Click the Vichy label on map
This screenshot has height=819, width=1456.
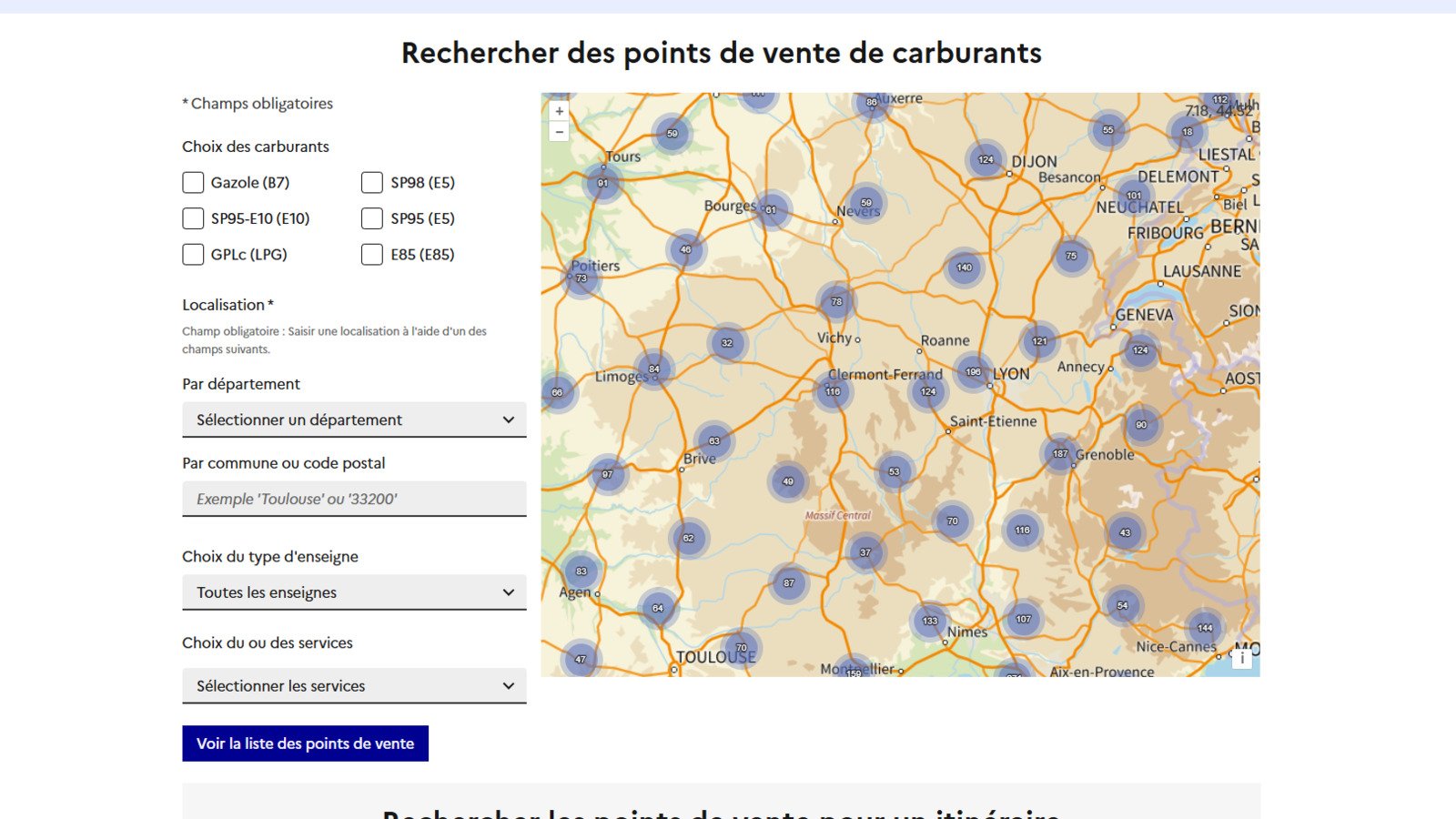(x=834, y=338)
